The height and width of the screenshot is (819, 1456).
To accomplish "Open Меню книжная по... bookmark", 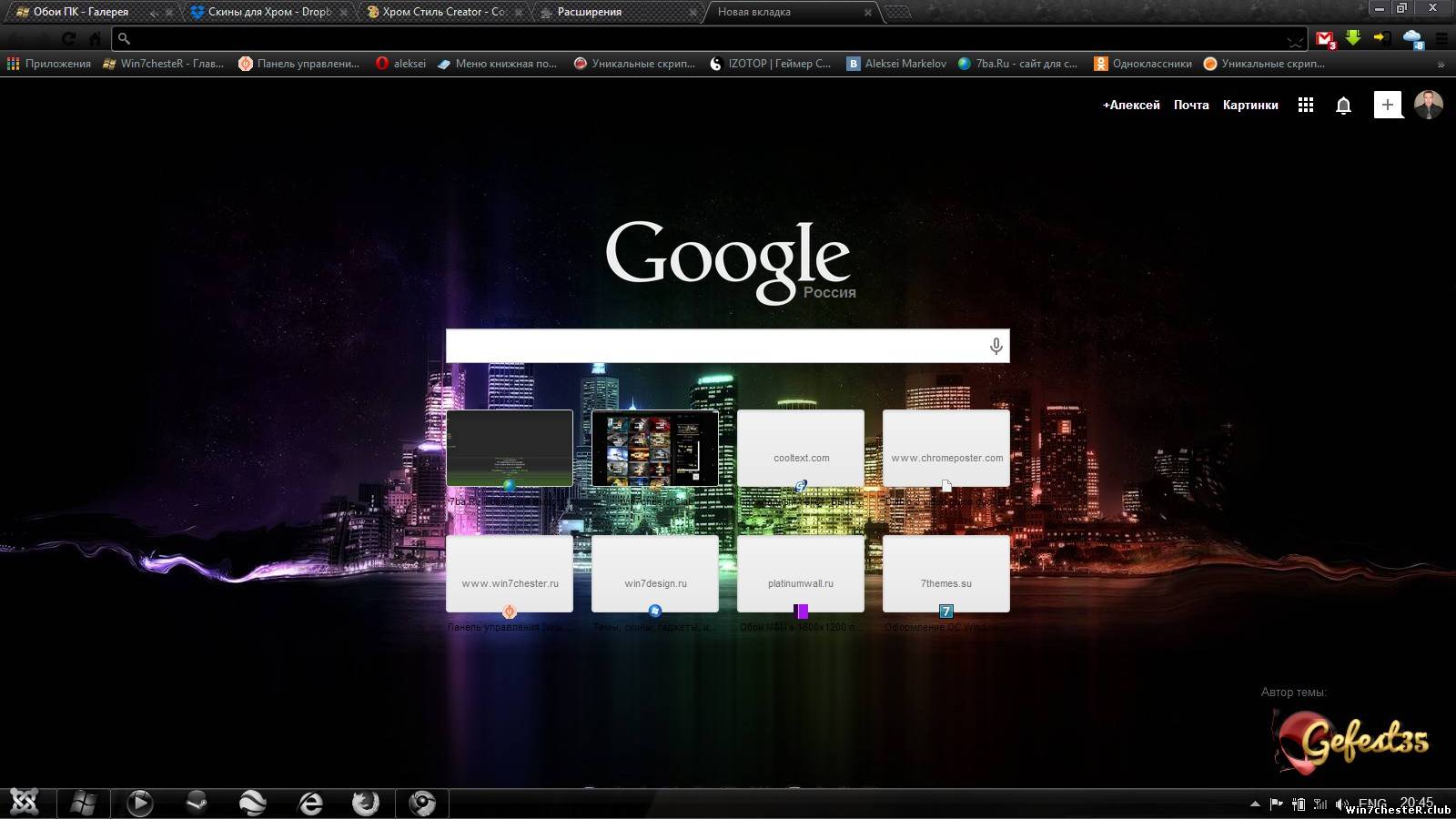I will (497, 64).
